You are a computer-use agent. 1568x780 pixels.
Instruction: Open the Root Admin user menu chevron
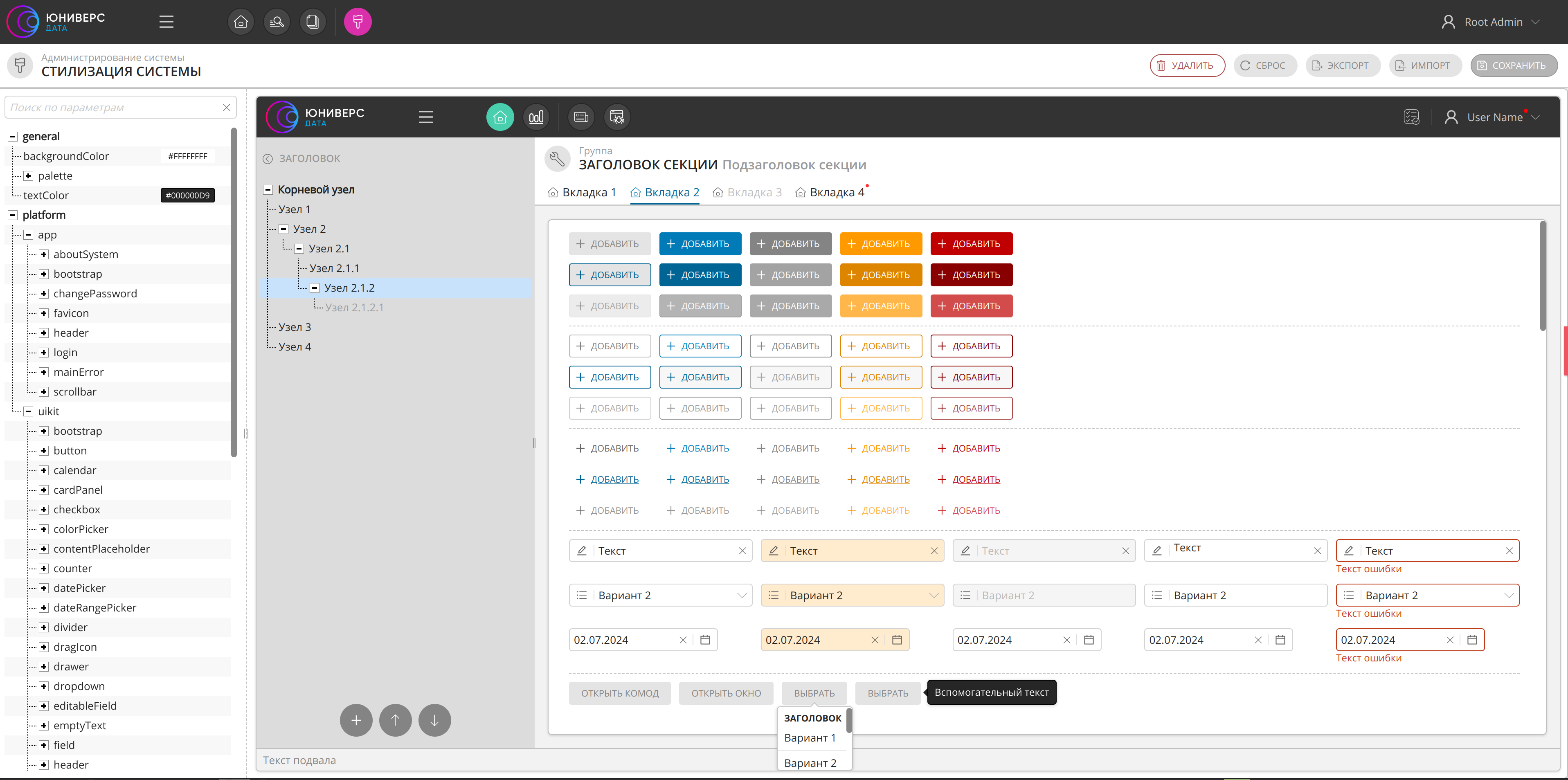point(1536,22)
